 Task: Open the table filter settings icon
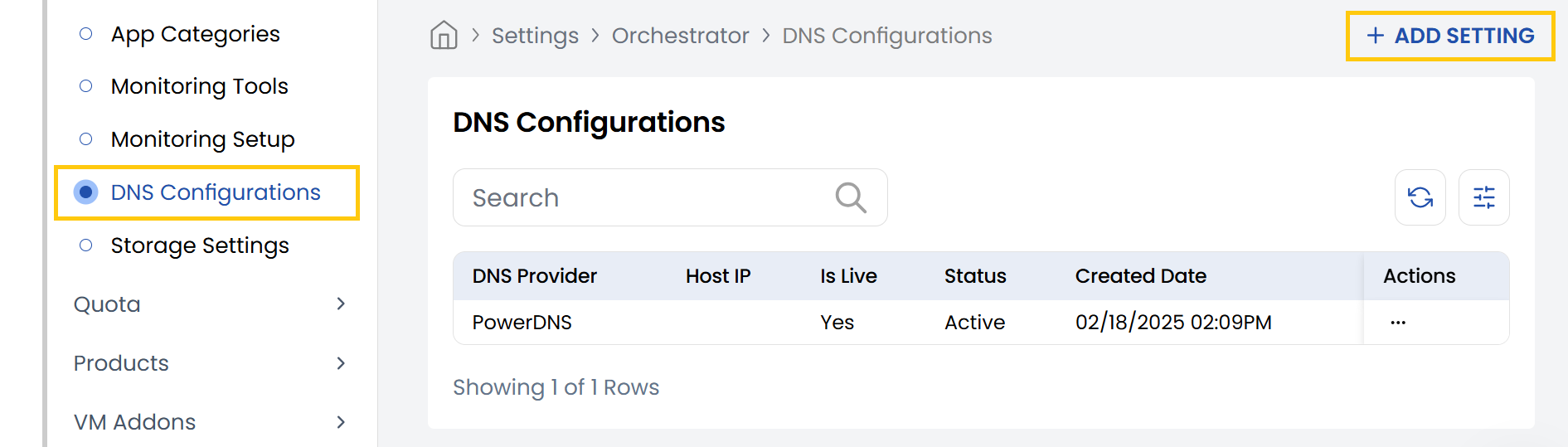tap(1483, 197)
